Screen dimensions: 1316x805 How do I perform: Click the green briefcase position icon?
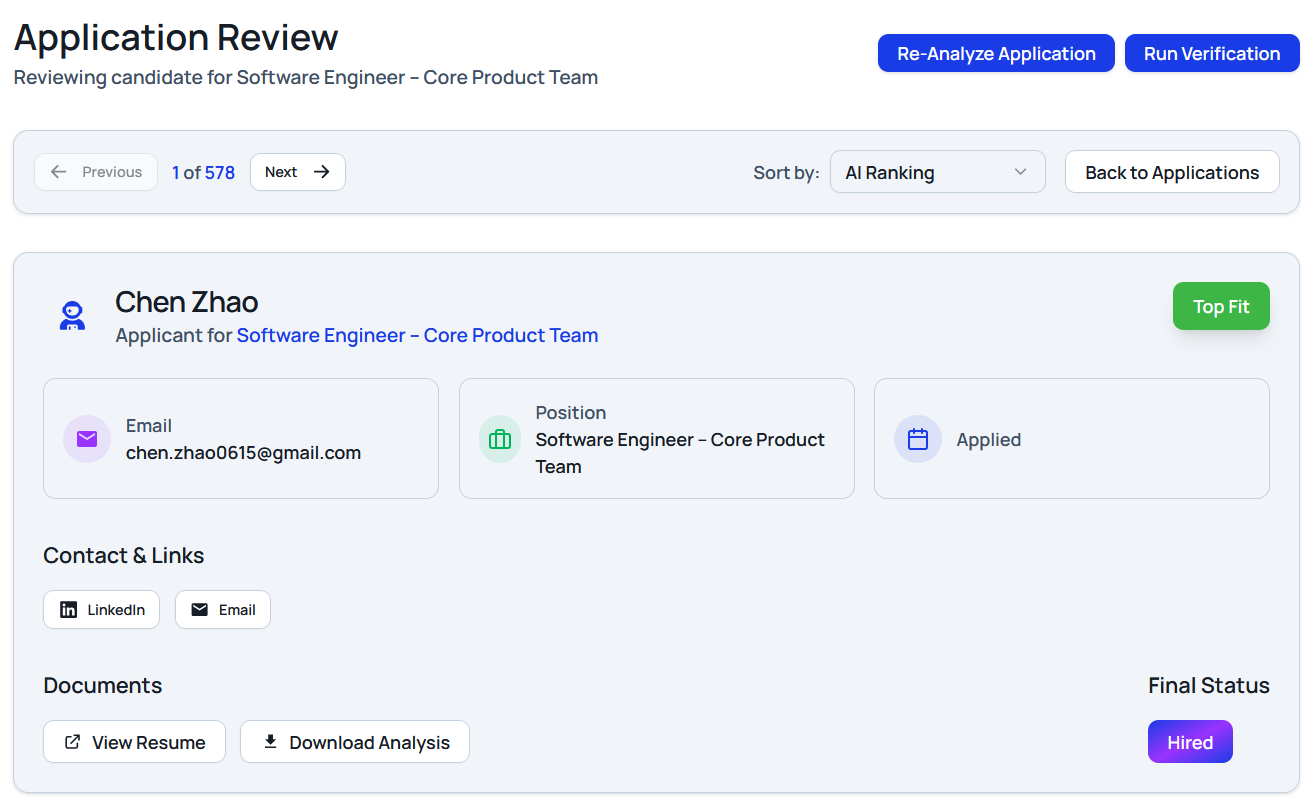coord(500,439)
